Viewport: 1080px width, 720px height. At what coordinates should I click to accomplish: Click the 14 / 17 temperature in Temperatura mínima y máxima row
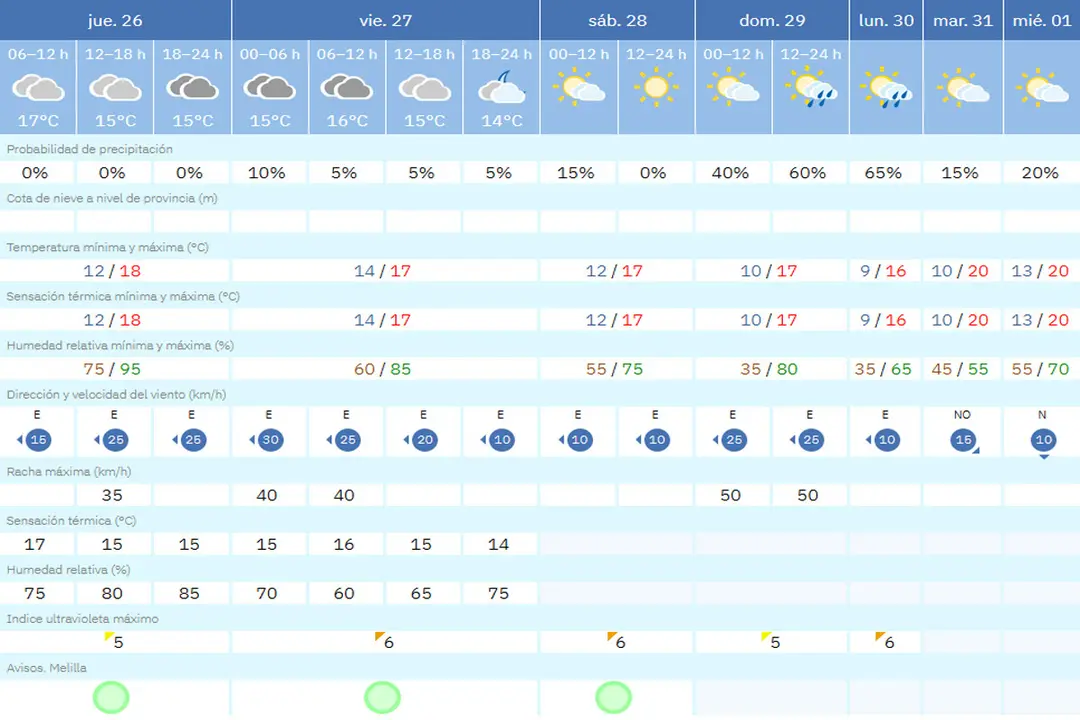(382, 271)
